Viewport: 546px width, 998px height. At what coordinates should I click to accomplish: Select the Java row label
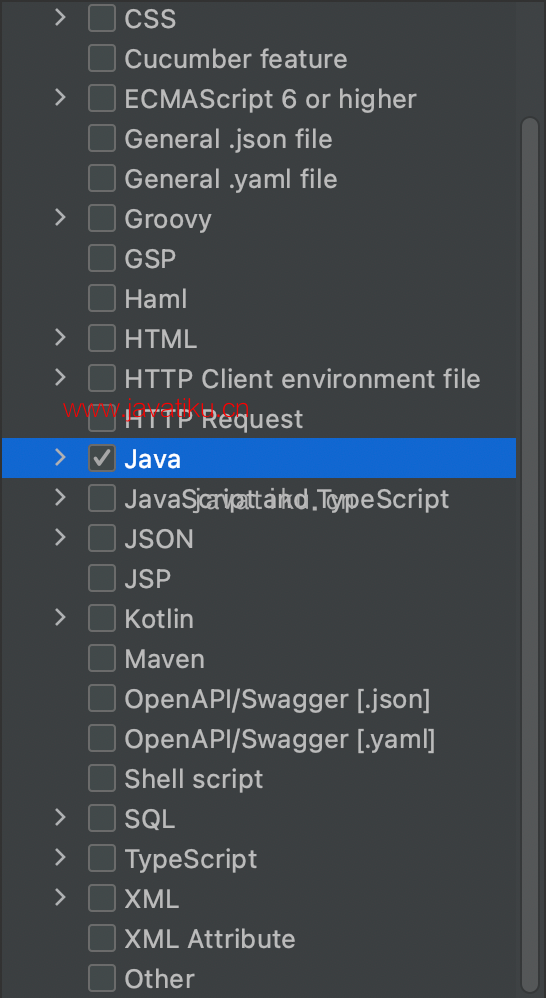click(x=153, y=459)
